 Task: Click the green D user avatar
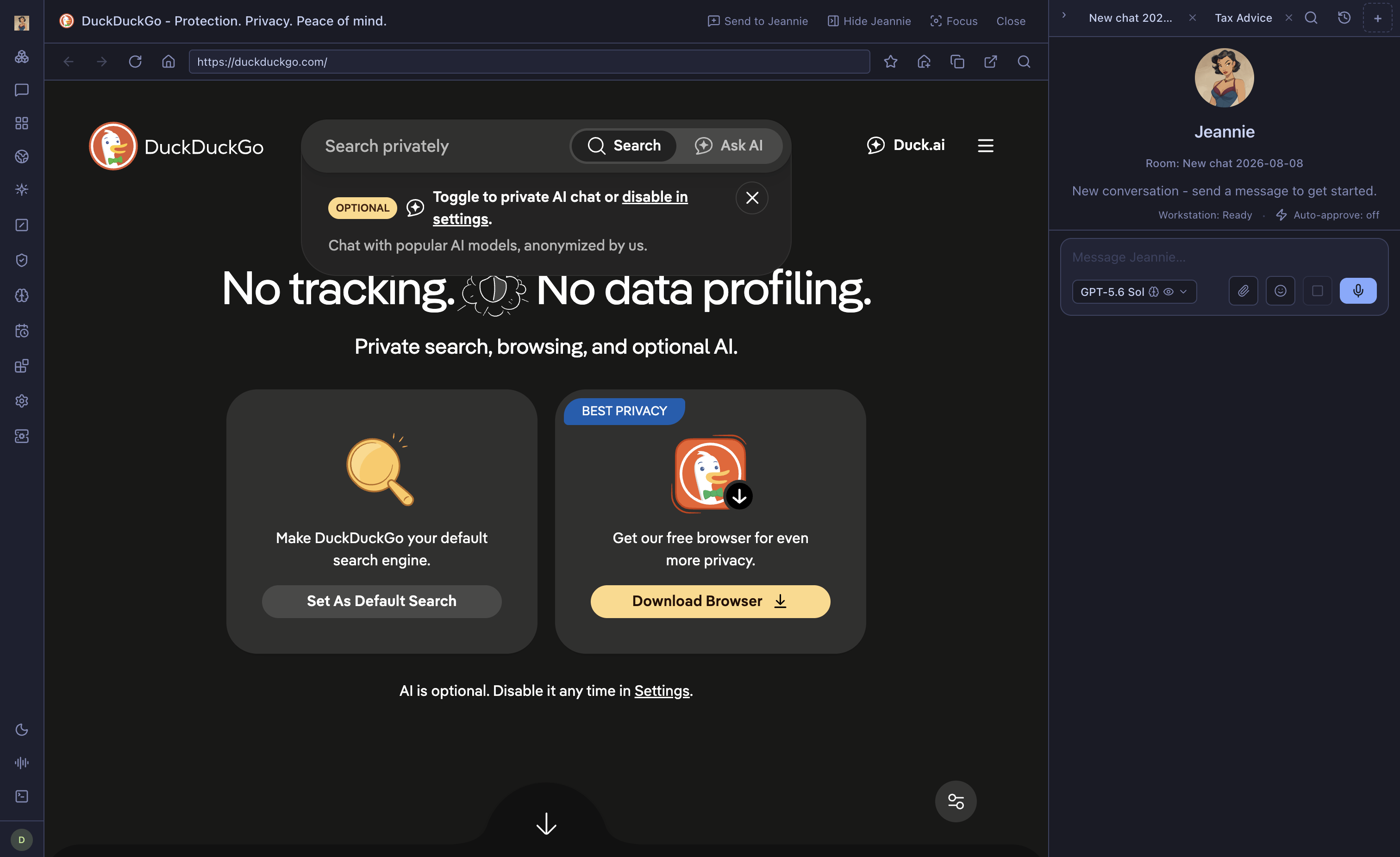pos(22,839)
